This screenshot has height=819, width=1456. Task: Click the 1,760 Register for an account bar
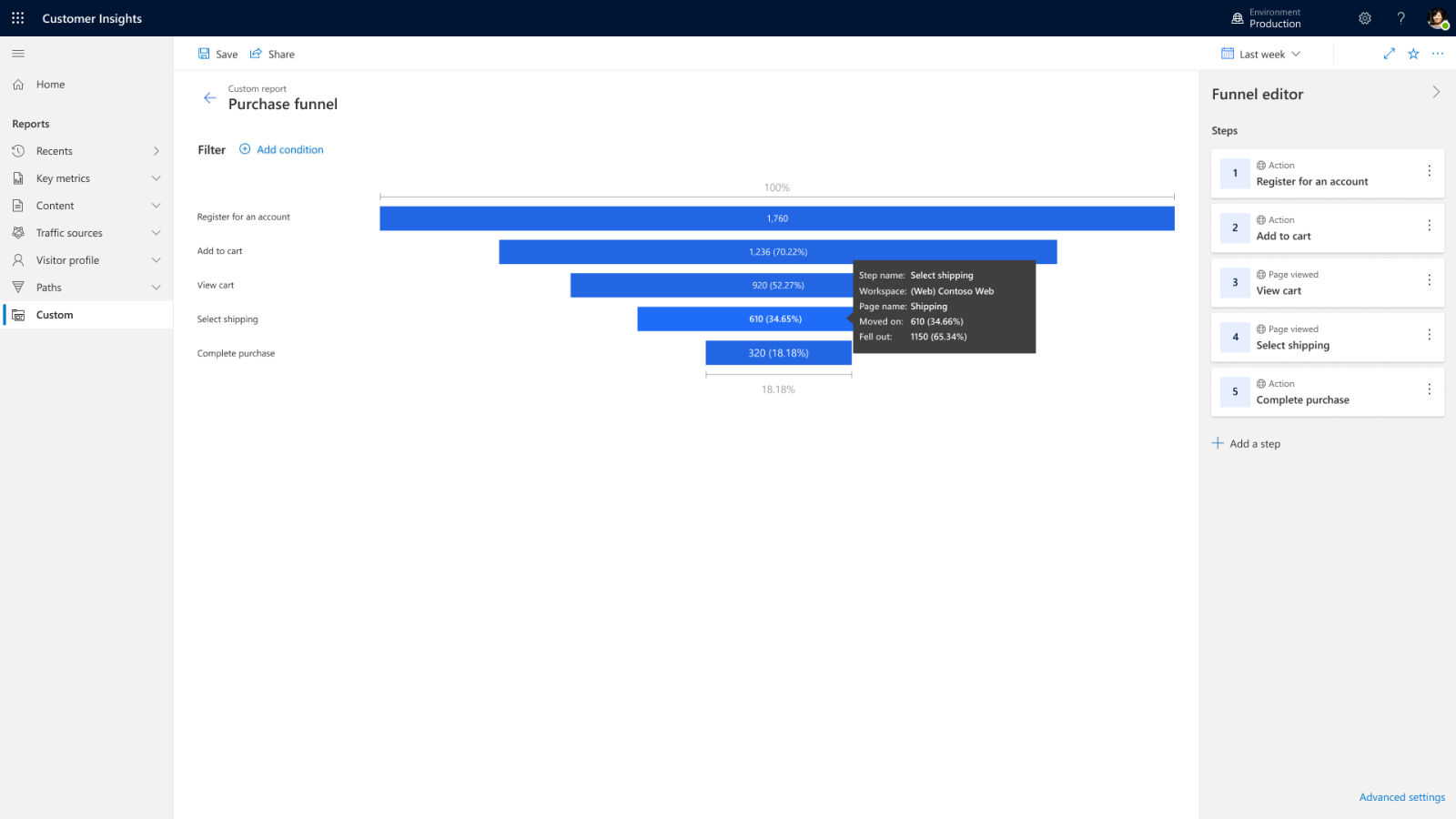click(x=777, y=218)
